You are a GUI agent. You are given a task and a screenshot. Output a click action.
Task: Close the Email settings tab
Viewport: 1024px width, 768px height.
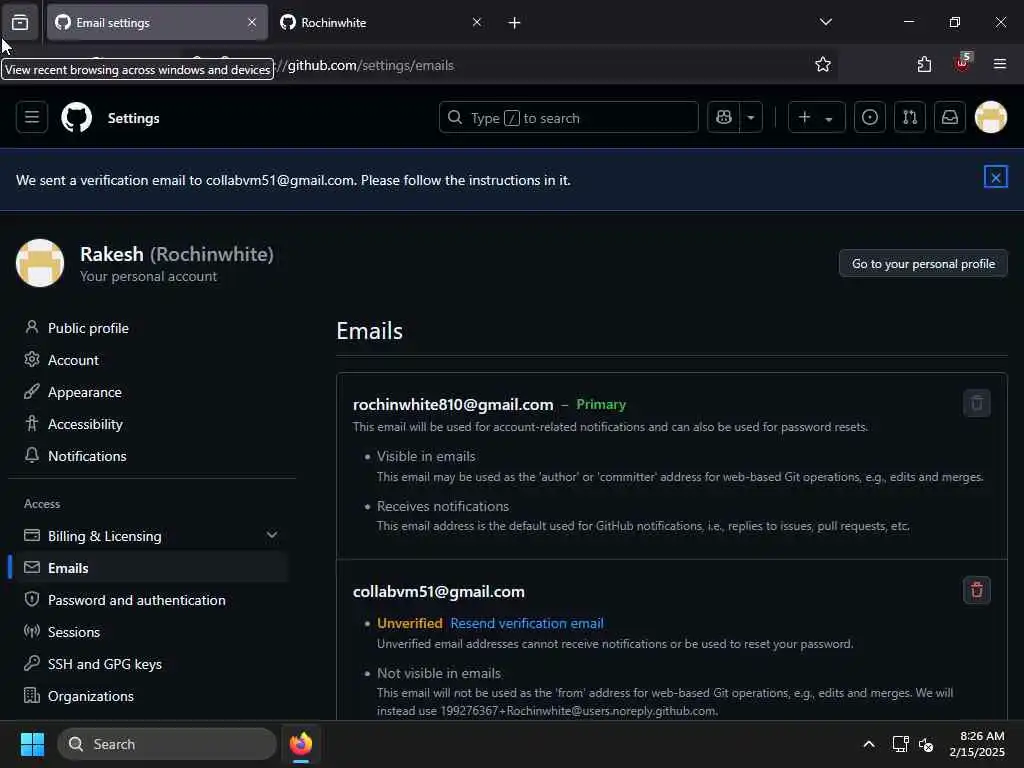click(252, 22)
